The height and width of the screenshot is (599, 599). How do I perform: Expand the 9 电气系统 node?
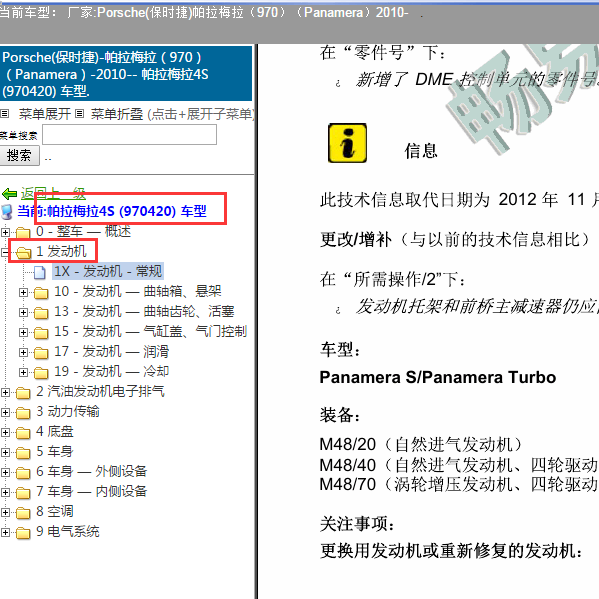tap(5, 532)
